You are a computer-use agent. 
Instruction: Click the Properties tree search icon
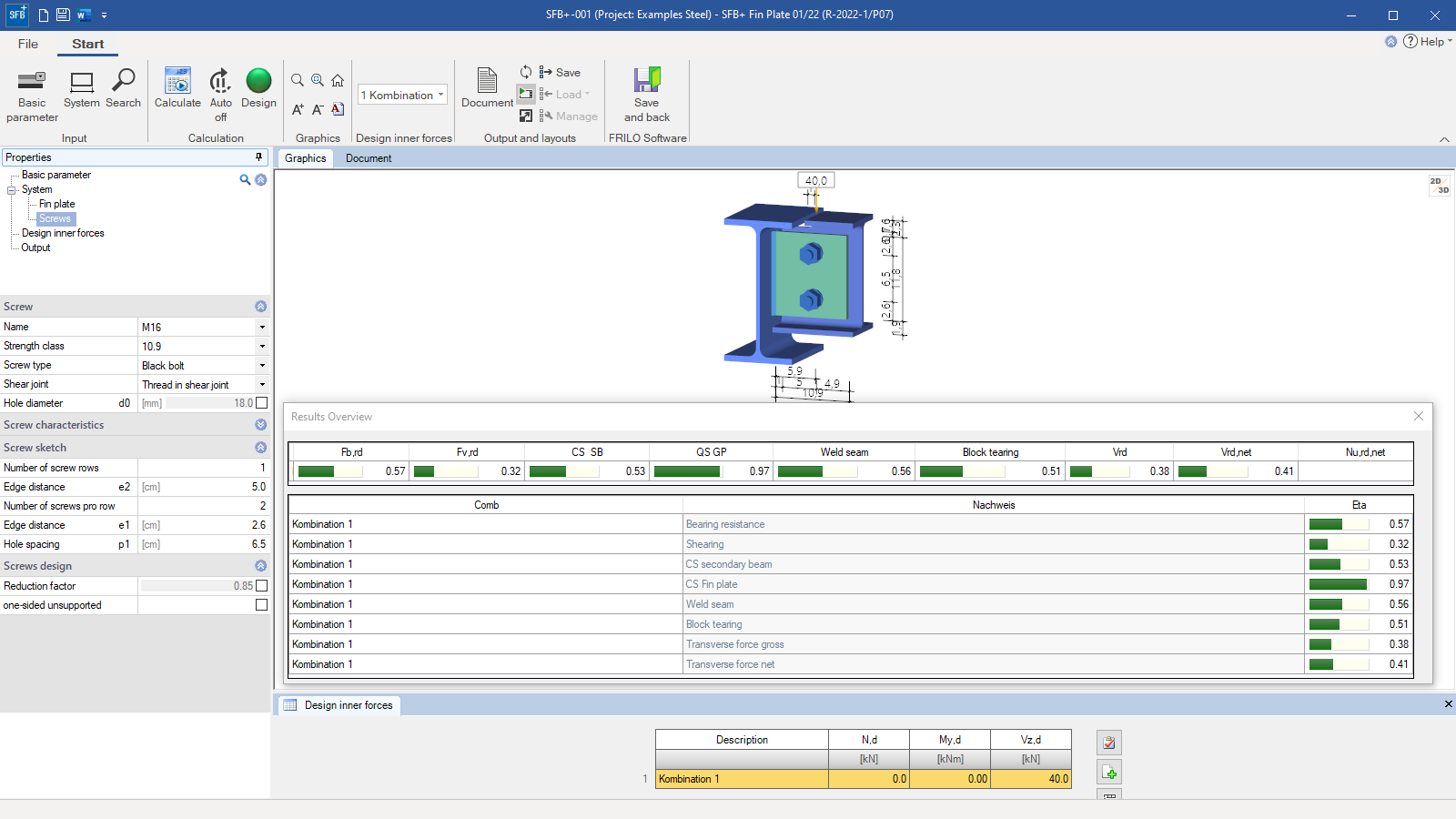(245, 180)
